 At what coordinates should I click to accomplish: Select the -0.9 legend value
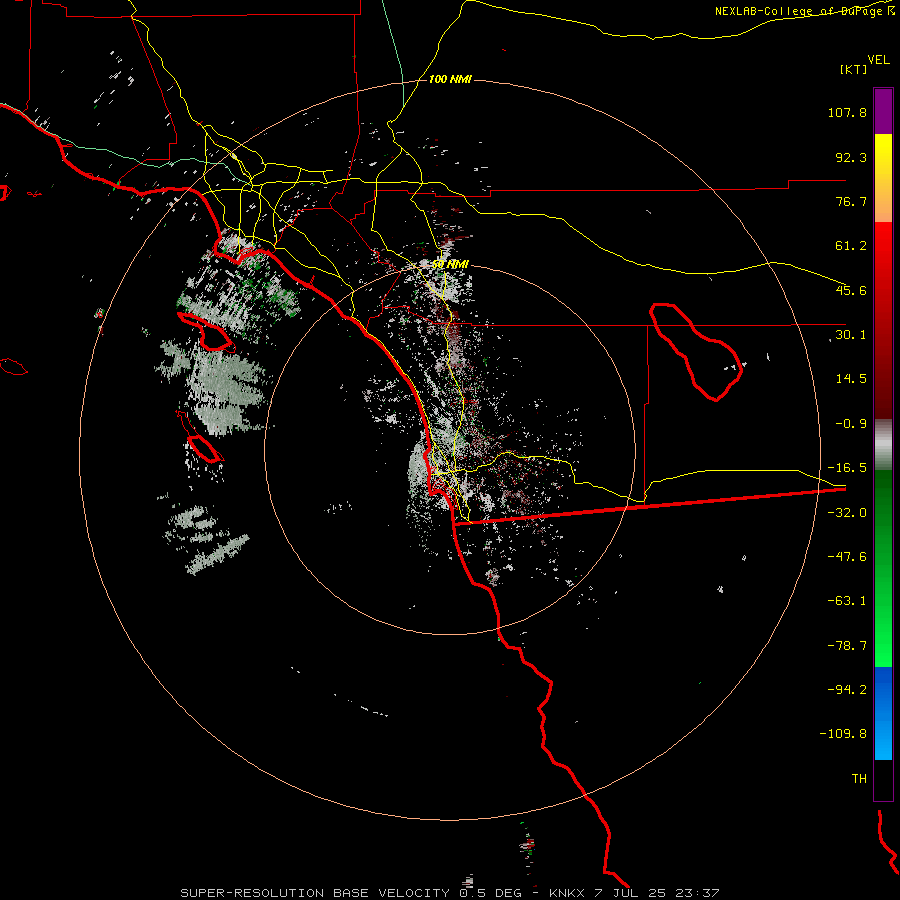coord(851,424)
